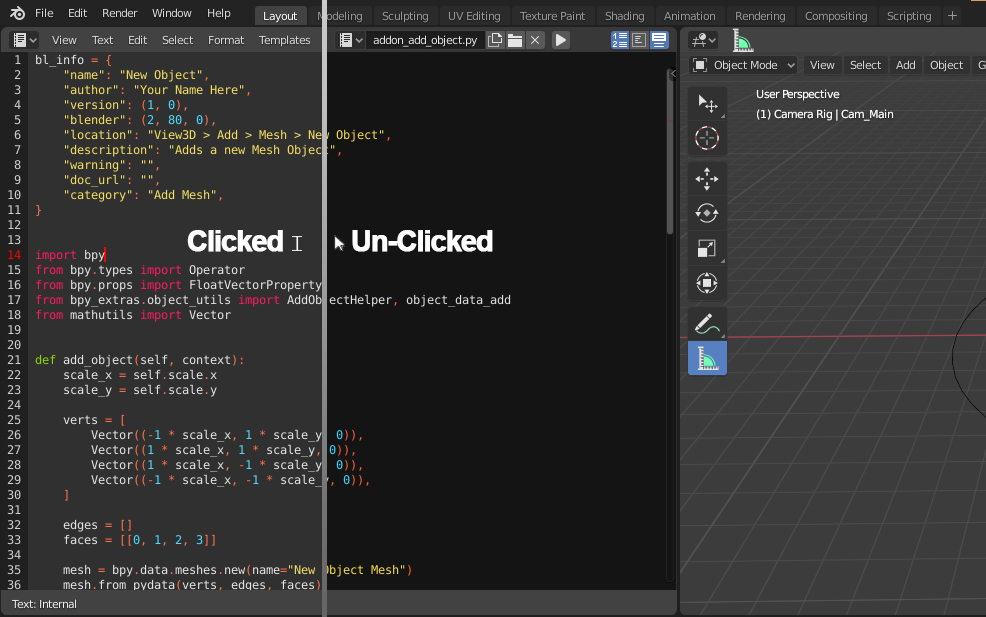The width and height of the screenshot is (986, 617).
Task: Click line number 14 in the gutter
Action: 14,255
